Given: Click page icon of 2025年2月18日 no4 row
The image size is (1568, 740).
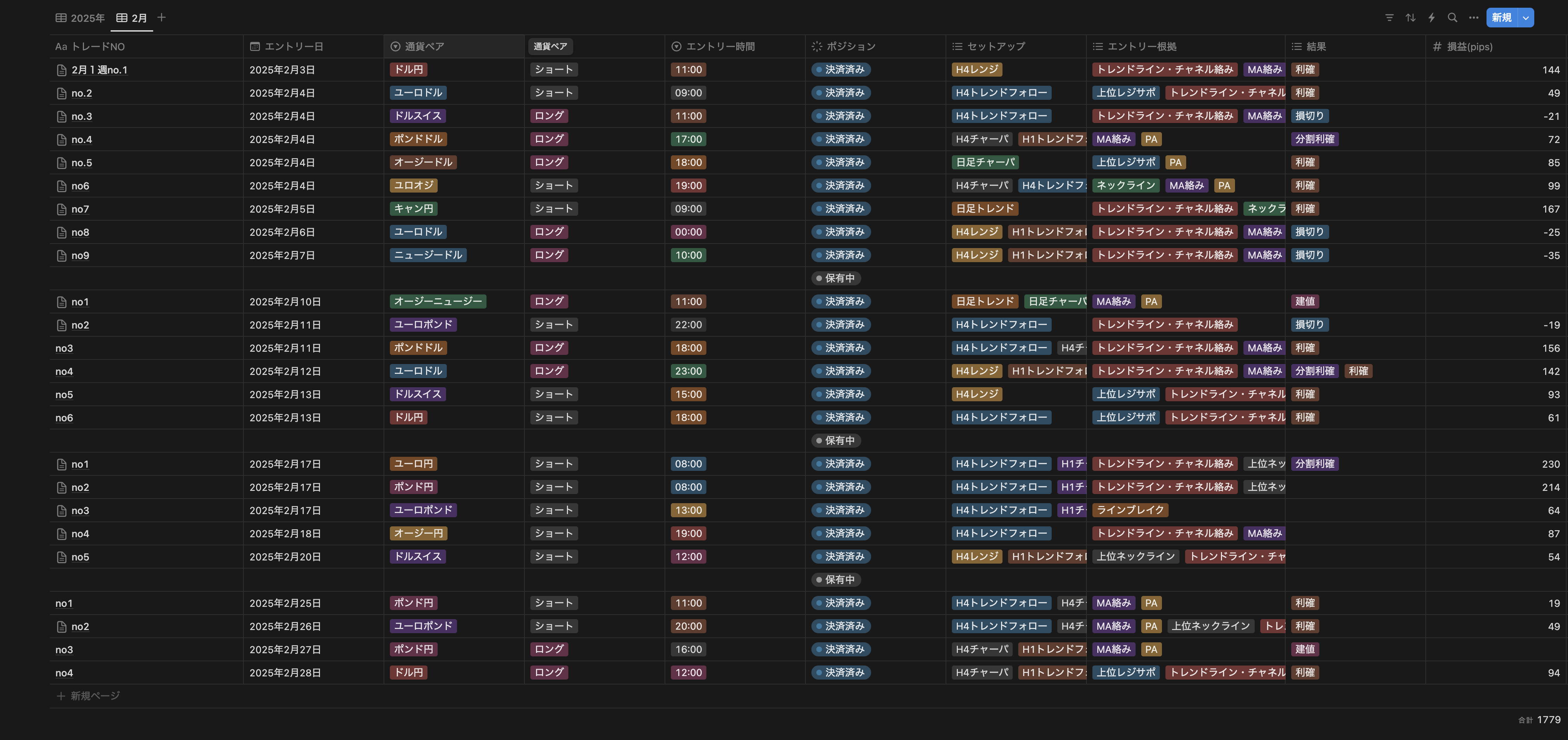Looking at the screenshot, I should pyautogui.click(x=61, y=533).
